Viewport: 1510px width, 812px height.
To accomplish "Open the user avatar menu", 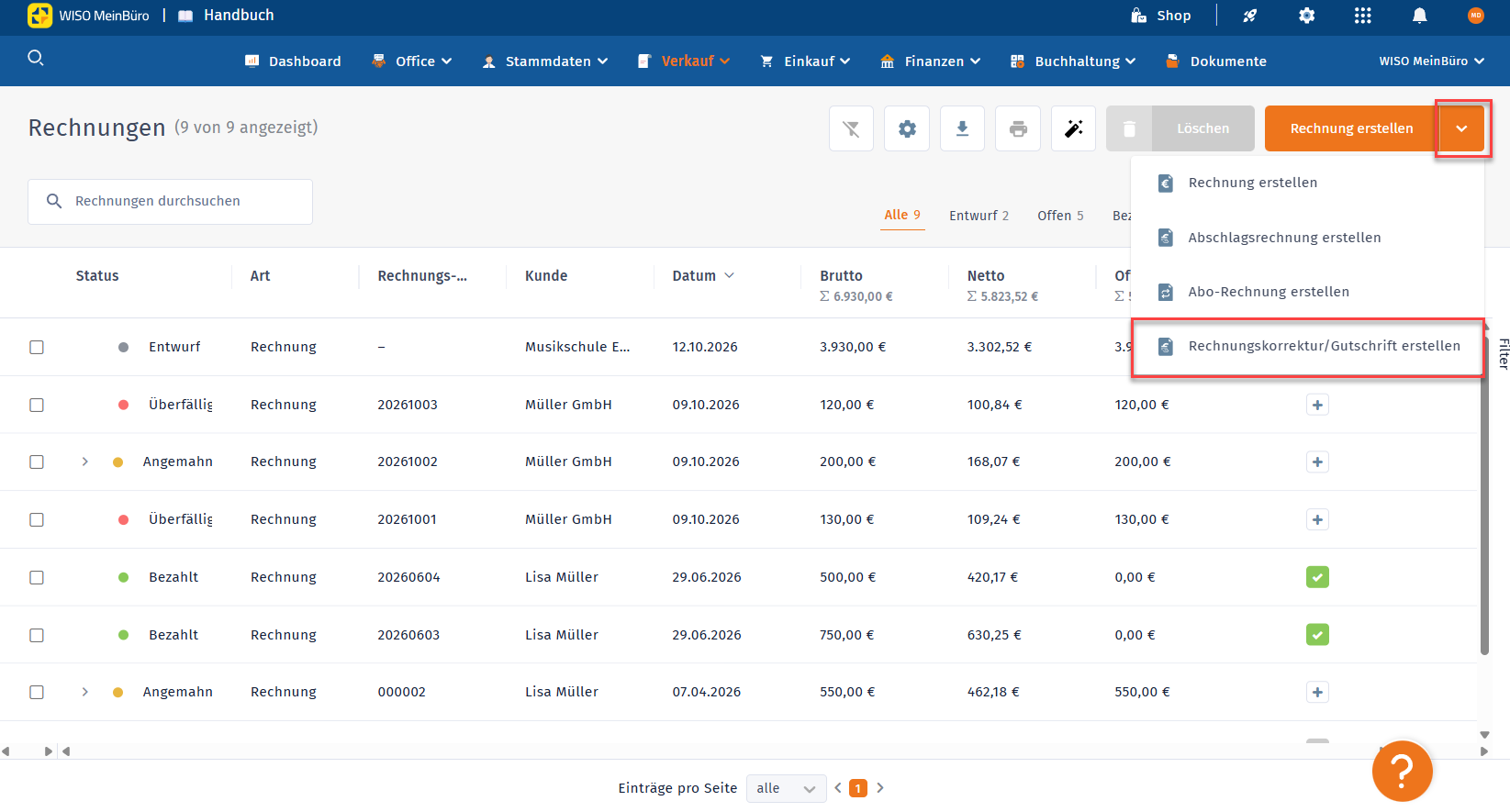I will pos(1476,16).
